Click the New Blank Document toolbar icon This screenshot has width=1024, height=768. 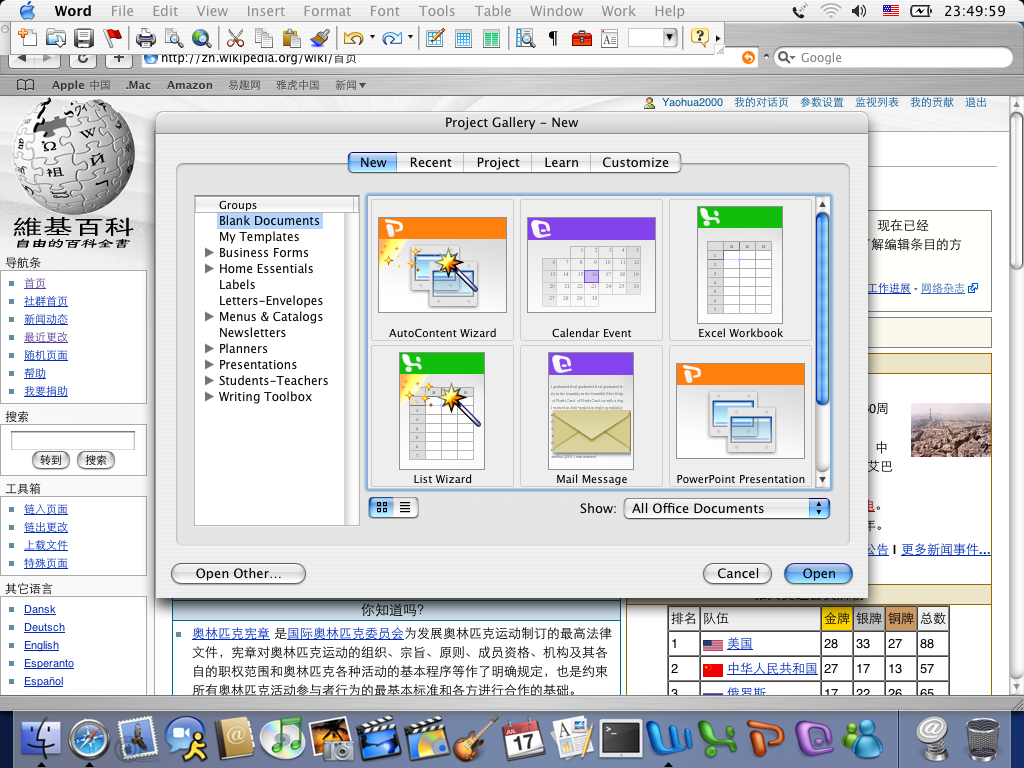point(27,39)
